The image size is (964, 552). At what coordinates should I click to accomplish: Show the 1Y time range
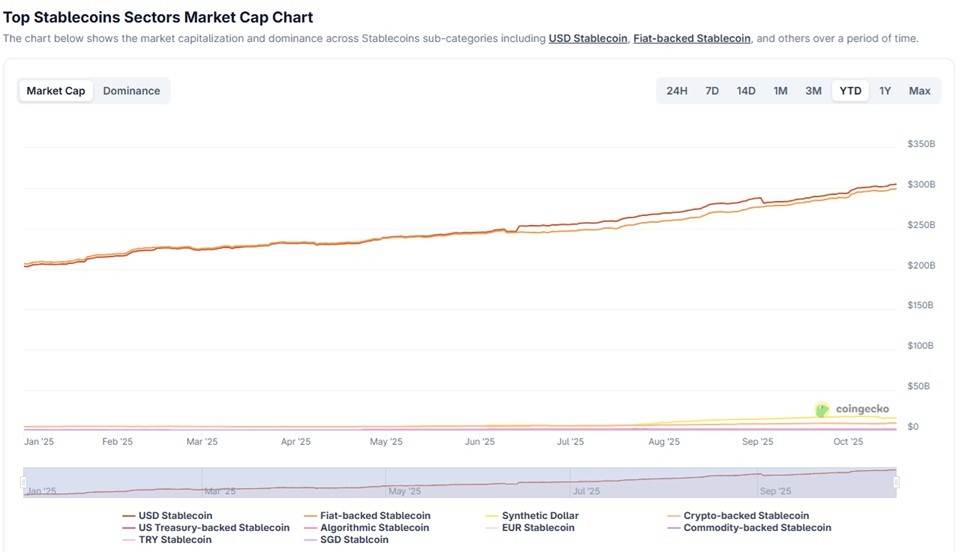click(x=885, y=91)
